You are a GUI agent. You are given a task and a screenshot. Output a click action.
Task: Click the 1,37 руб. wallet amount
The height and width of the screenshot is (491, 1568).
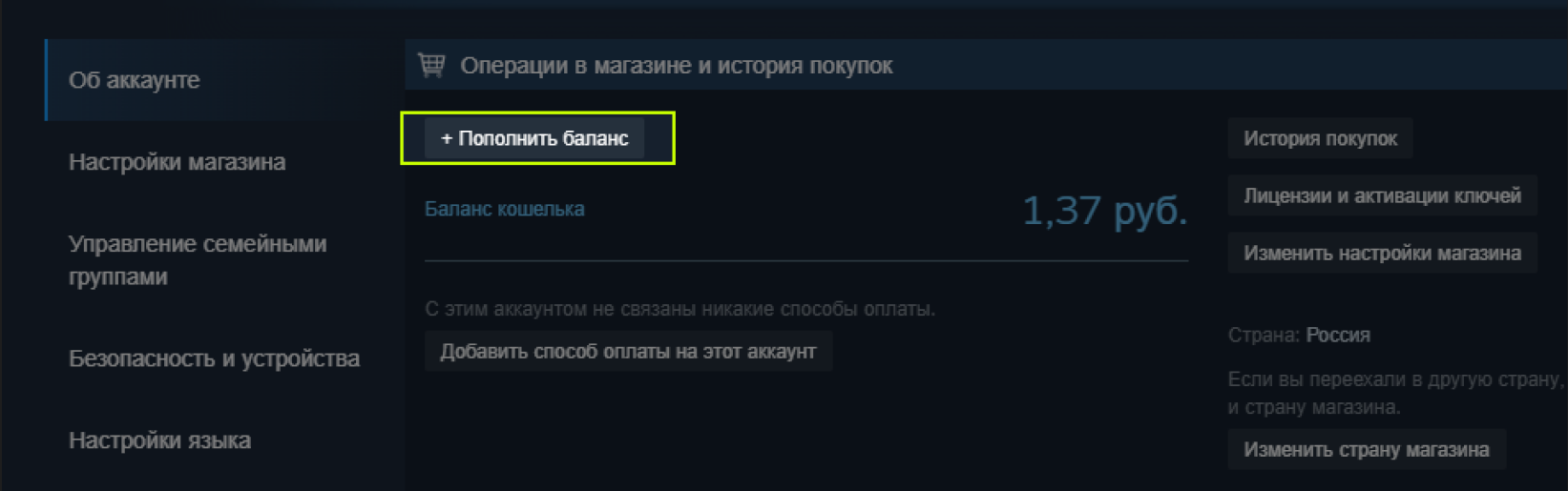(x=1104, y=211)
